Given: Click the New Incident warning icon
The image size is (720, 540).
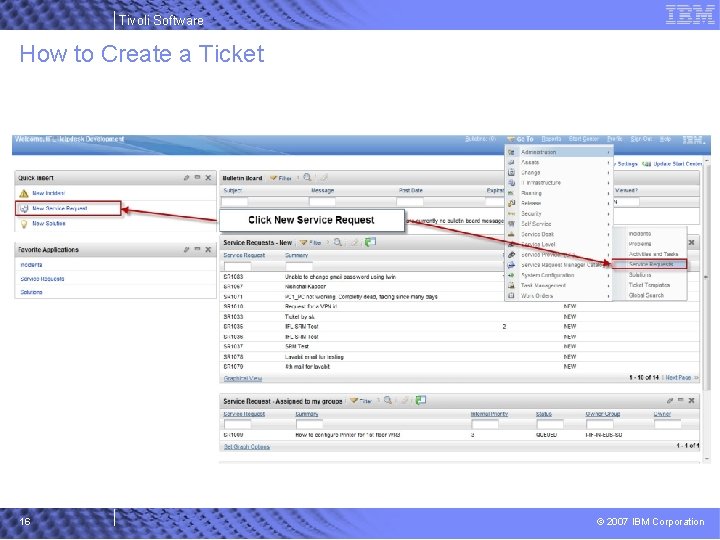Looking at the screenshot, I should click(24, 193).
